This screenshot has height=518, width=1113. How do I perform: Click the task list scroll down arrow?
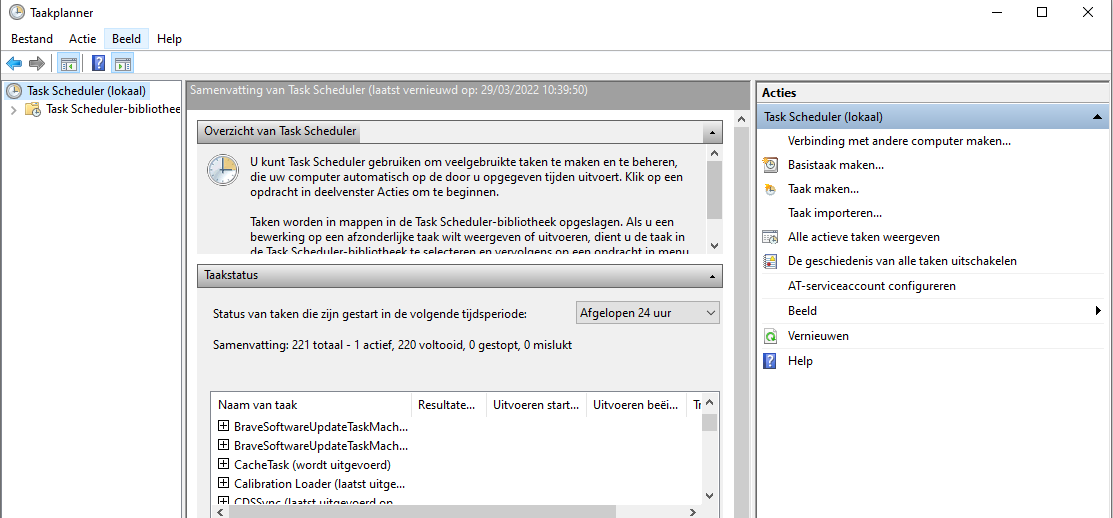[710, 495]
